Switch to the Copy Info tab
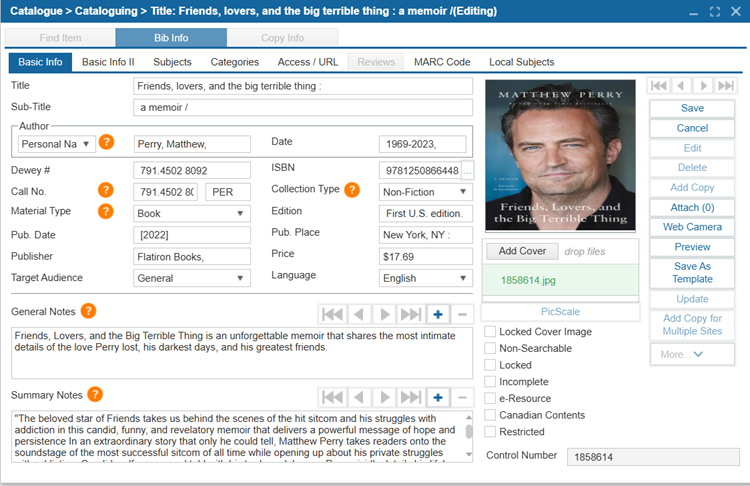Image resolution: width=750 pixels, height=486 pixels. click(x=282, y=38)
